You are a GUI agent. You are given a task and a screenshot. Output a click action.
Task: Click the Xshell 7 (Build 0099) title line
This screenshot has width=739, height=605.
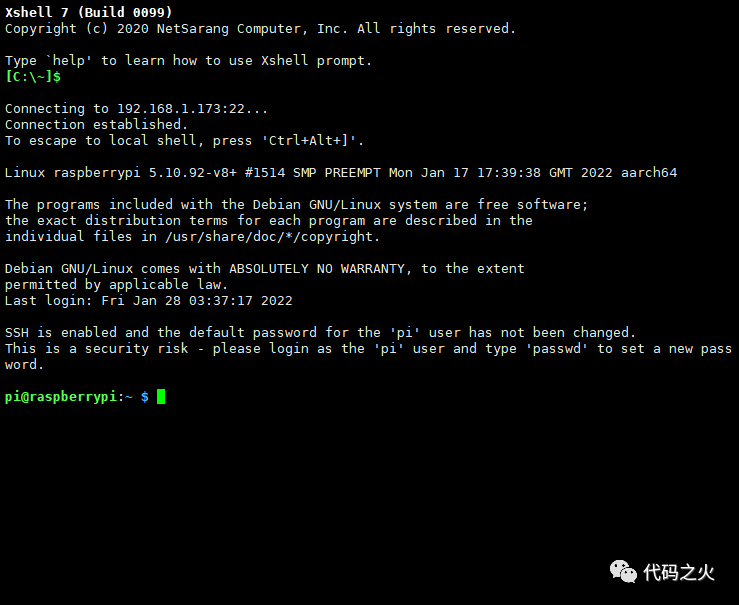(89, 12)
